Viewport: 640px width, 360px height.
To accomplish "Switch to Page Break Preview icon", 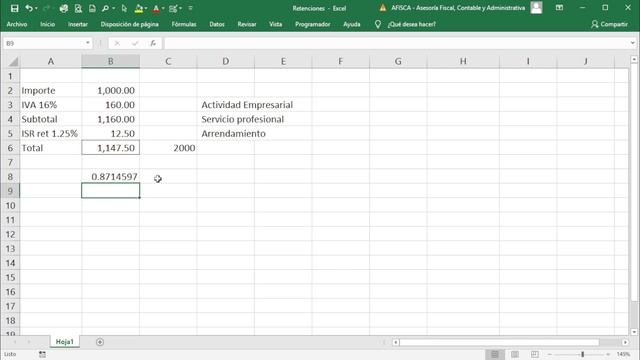I will 535,354.
